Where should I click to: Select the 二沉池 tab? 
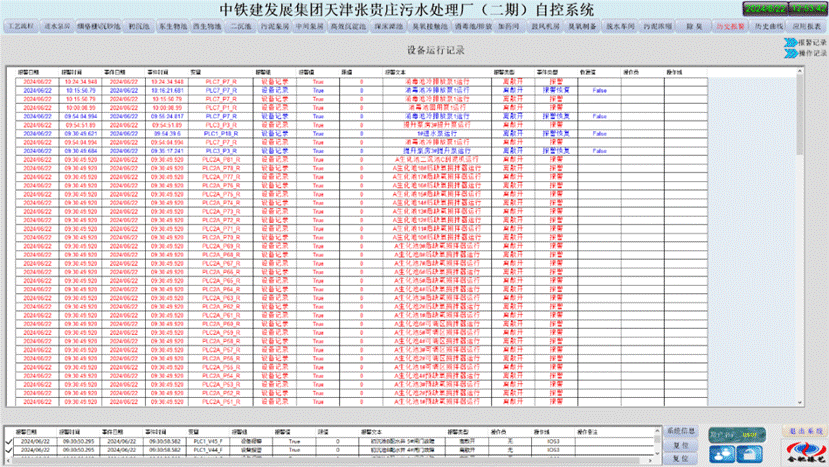(241, 26)
